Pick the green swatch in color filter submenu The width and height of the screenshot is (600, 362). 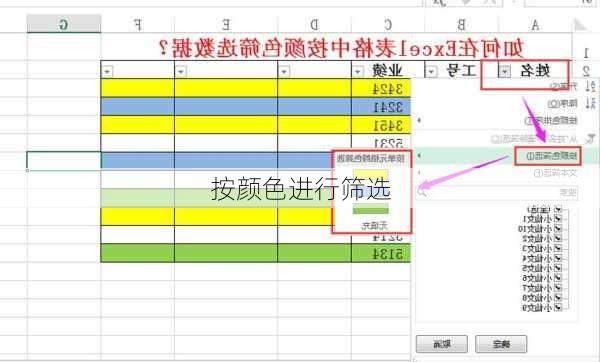(370, 209)
